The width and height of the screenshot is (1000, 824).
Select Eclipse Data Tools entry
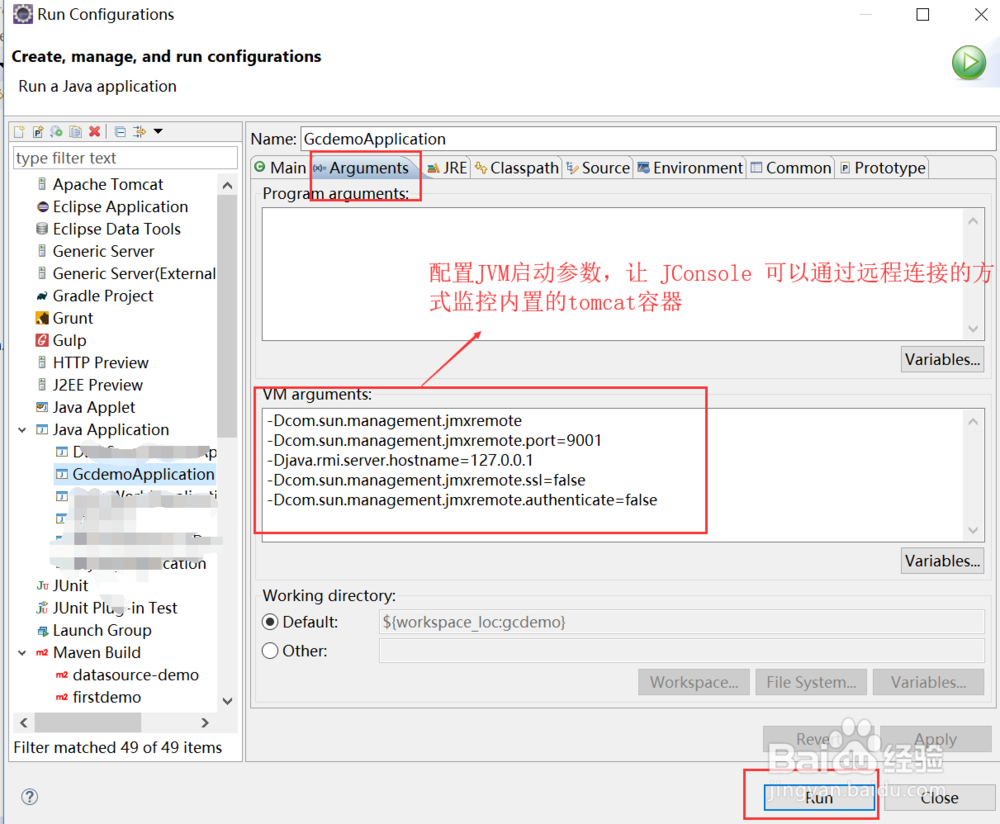click(117, 229)
